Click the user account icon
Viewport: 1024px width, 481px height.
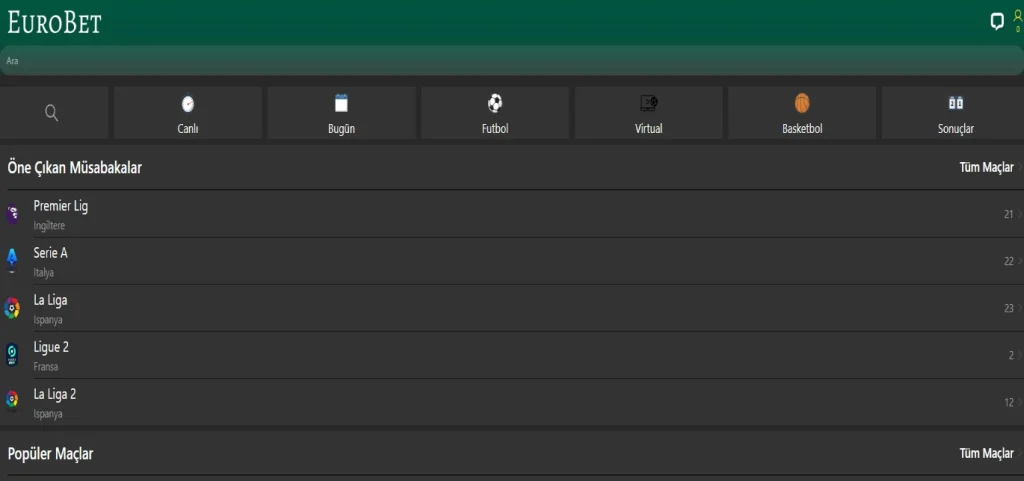(1017, 17)
